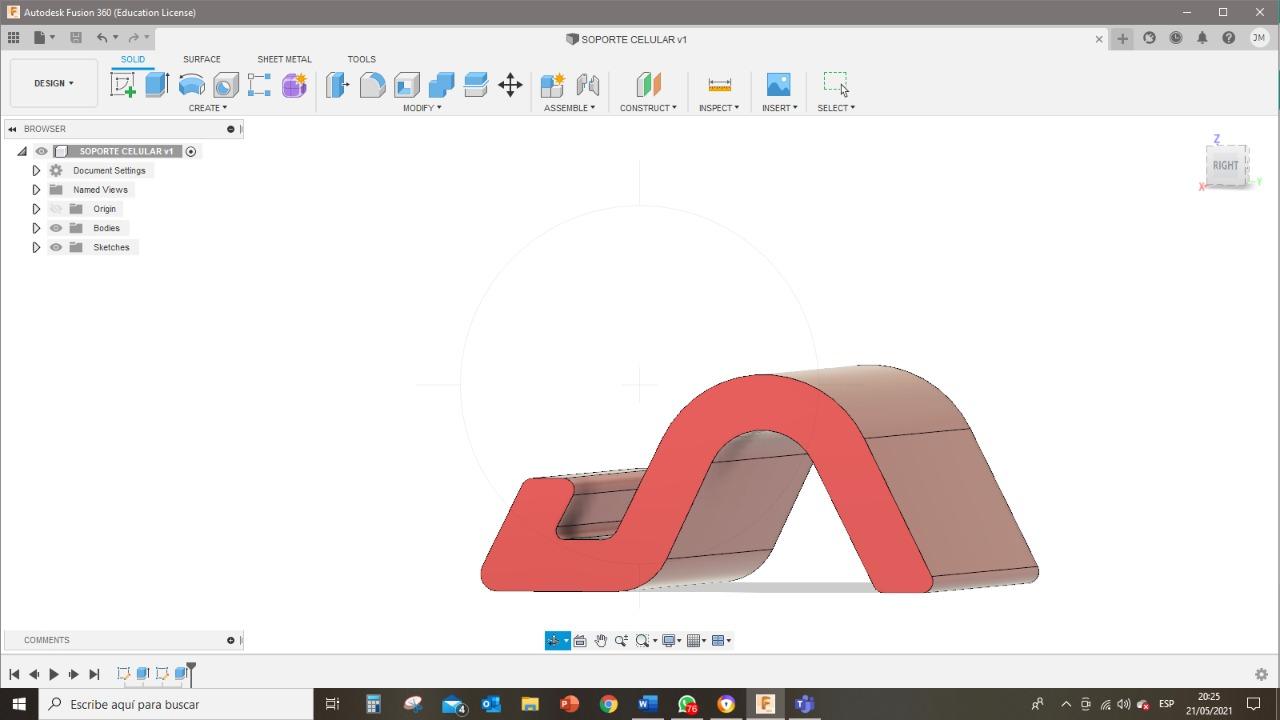
Task: Activate the Revolve tool icon
Action: click(191, 85)
